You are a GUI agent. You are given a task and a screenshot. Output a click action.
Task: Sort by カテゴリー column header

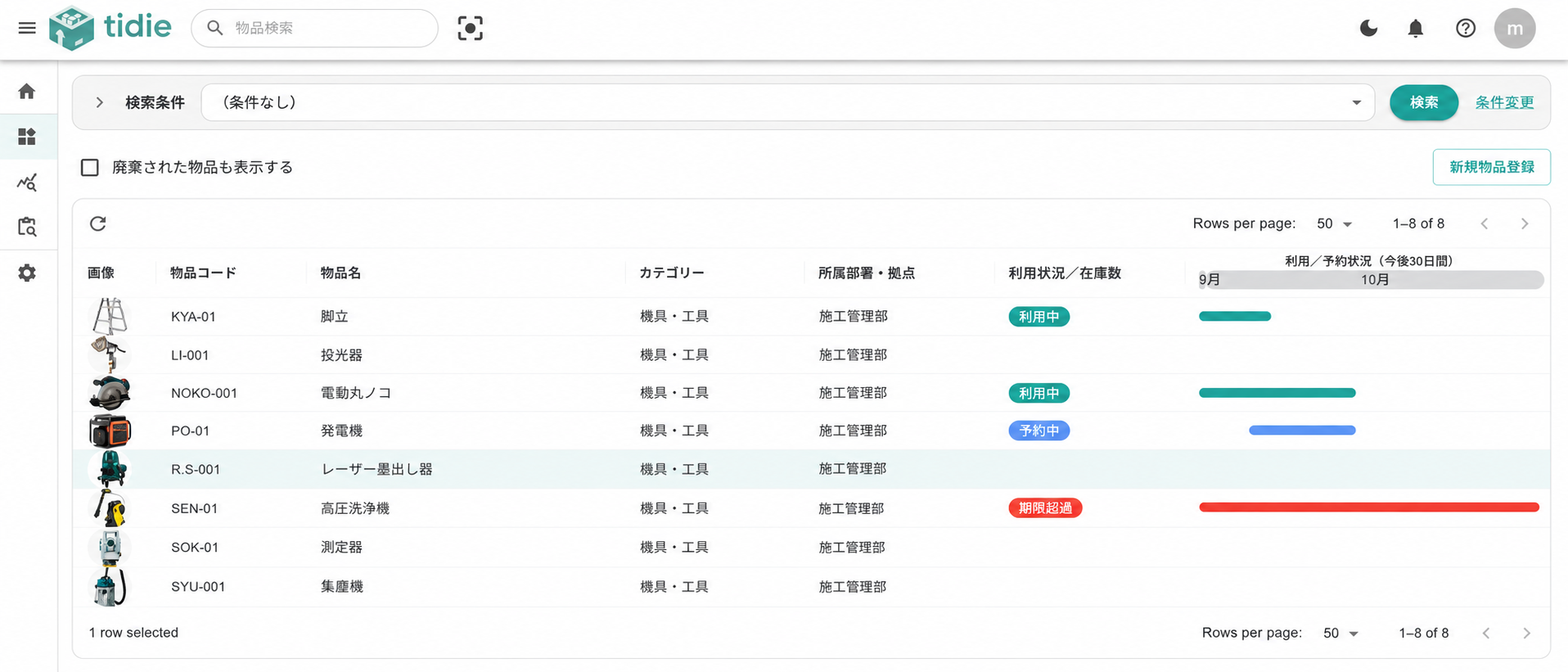click(672, 273)
